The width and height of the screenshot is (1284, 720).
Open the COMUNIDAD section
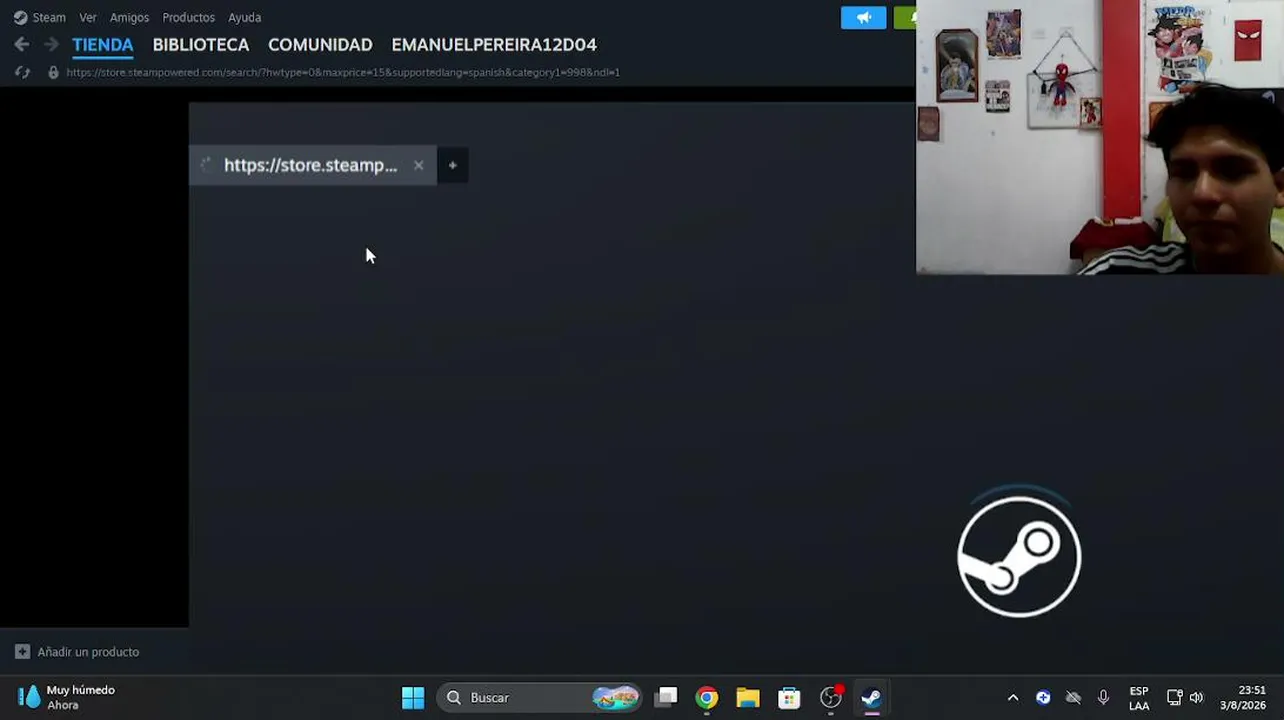tap(320, 45)
